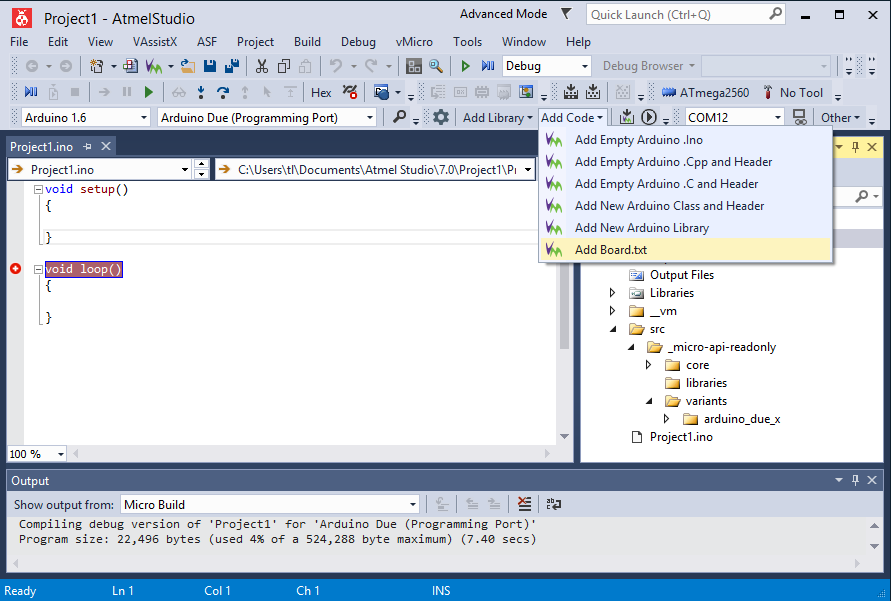Click the No Tool button
Image resolution: width=891 pixels, height=601 pixels.
[793, 92]
